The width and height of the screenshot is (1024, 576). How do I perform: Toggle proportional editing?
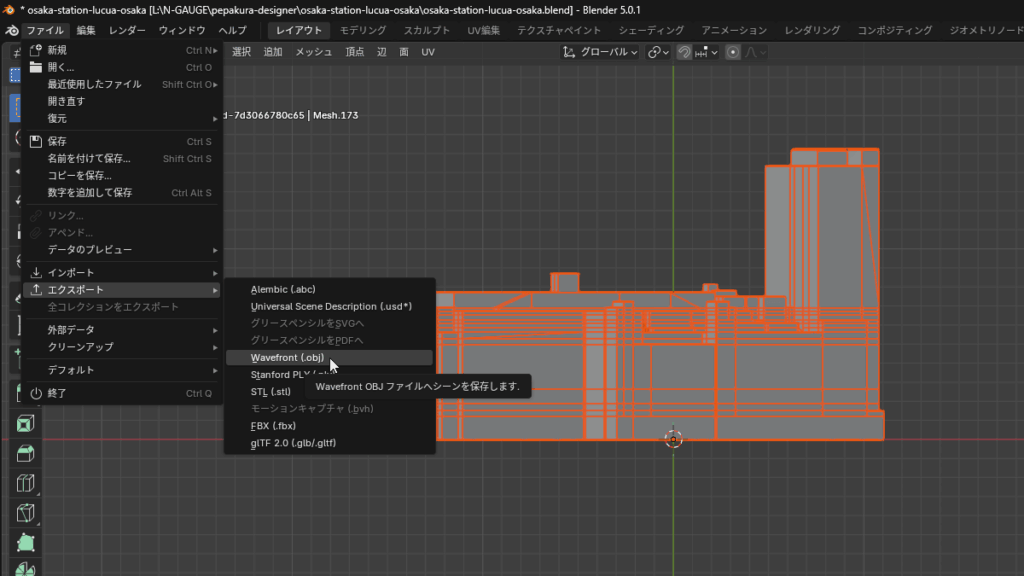[733, 52]
